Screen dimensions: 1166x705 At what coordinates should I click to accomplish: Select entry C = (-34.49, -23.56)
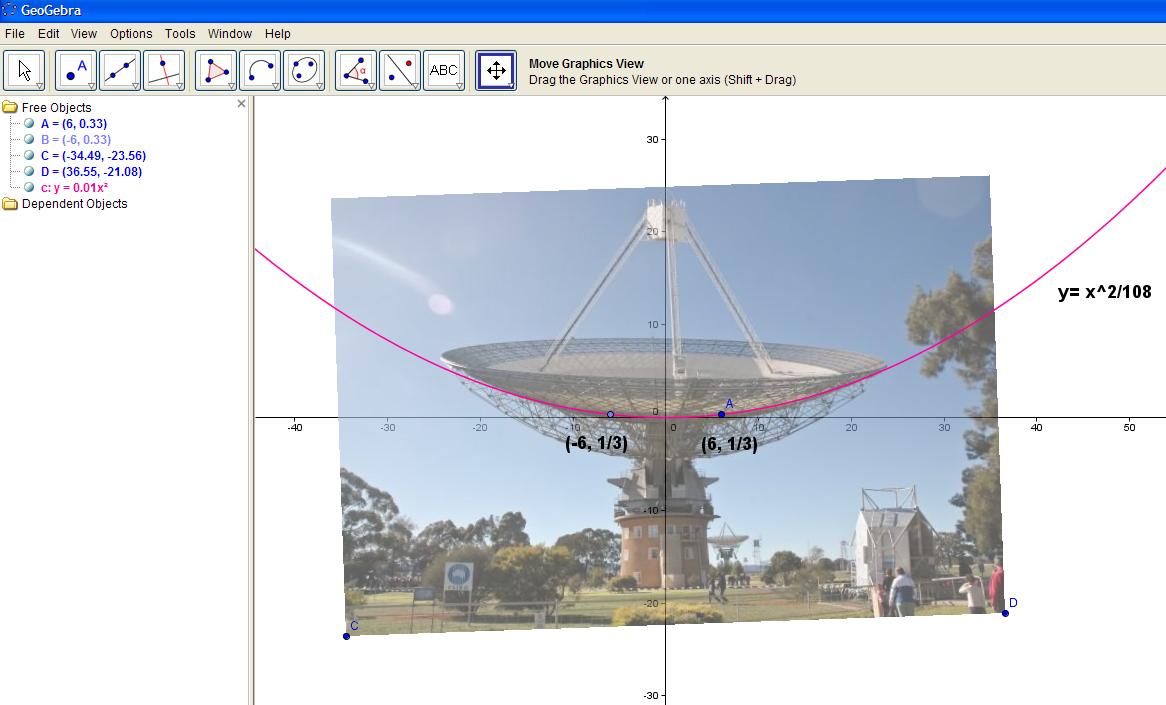(93, 155)
